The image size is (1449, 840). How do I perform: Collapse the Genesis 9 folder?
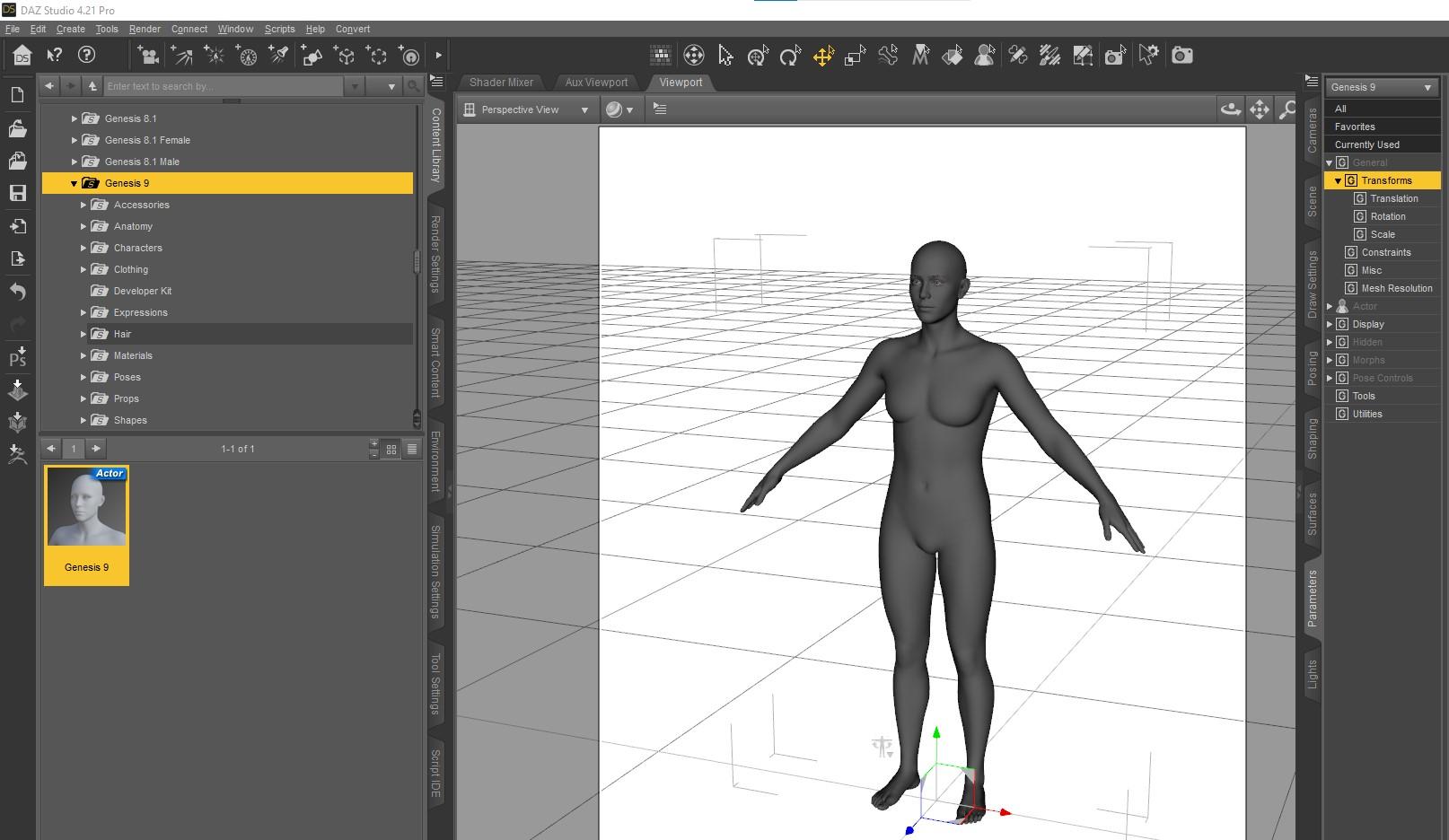(75, 183)
